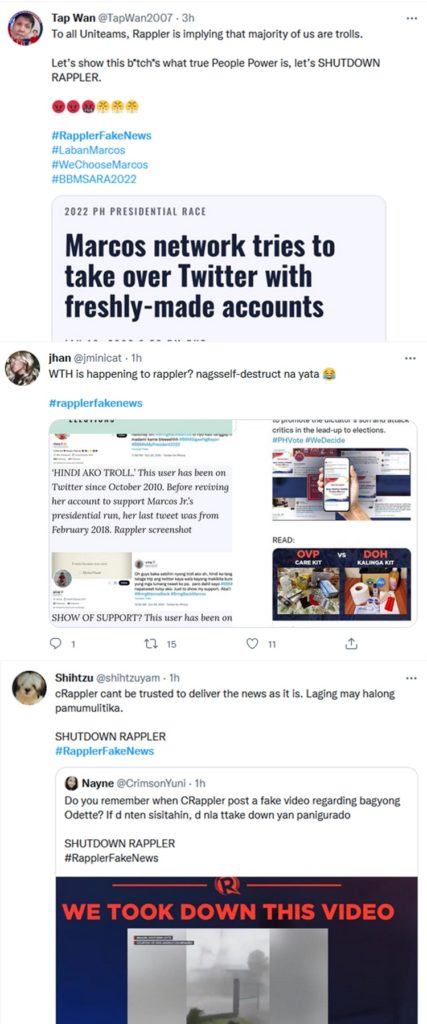Screen dimensions: 427x1024
Task: Open Marcos network Twitter article card
Action: (219, 268)
